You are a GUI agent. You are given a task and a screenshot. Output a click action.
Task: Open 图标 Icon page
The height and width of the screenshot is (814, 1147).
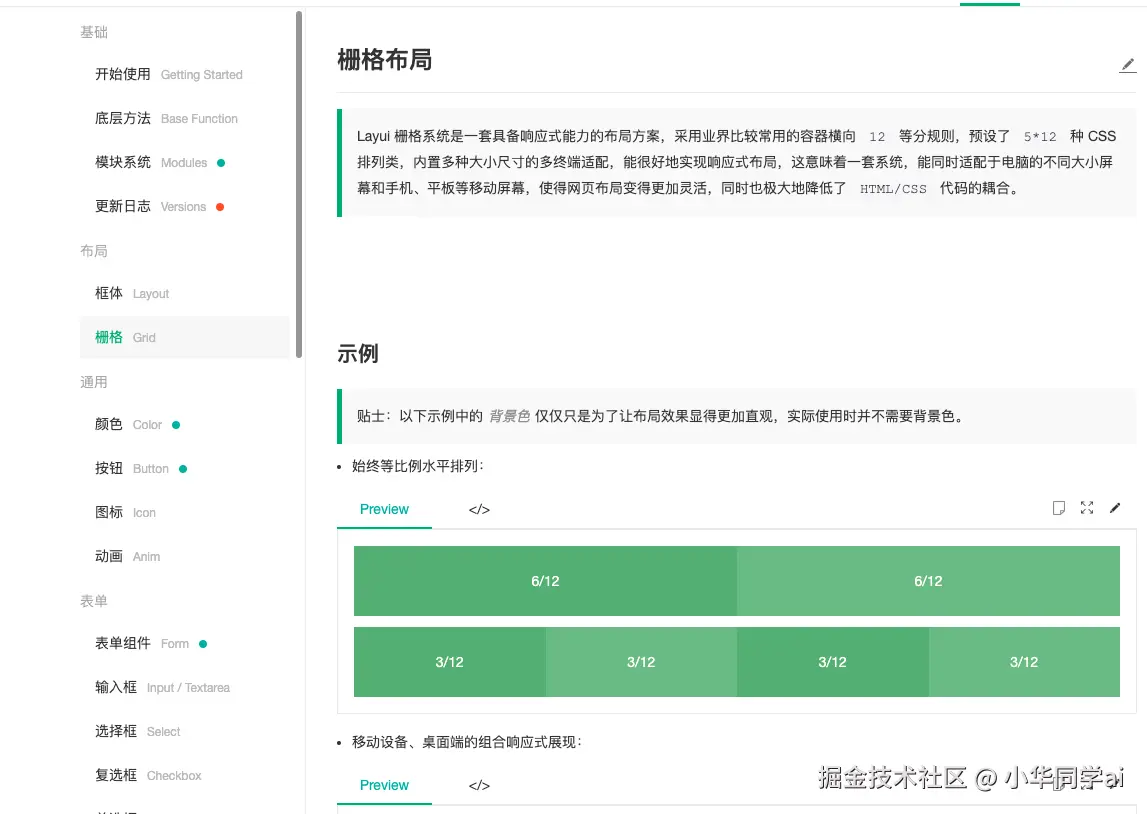click(125, 513)
